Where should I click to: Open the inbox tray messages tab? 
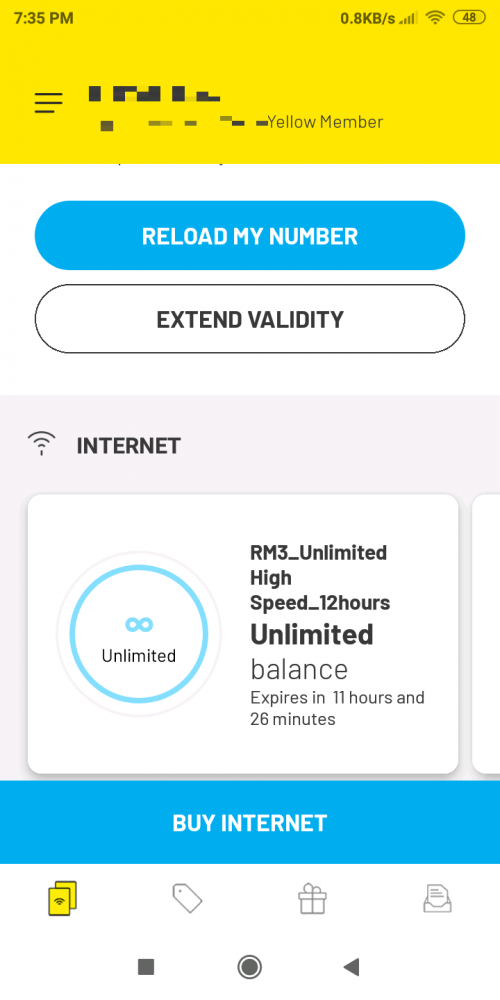click(438, 899)
